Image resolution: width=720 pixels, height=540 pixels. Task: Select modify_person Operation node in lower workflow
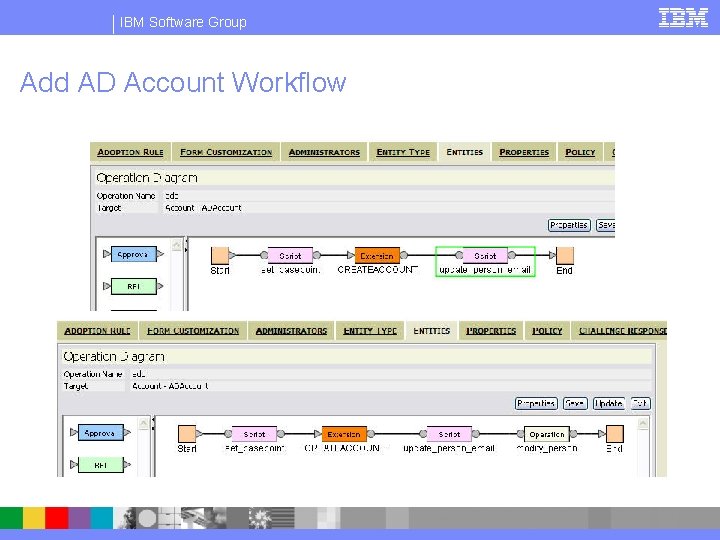coord(546,434)
